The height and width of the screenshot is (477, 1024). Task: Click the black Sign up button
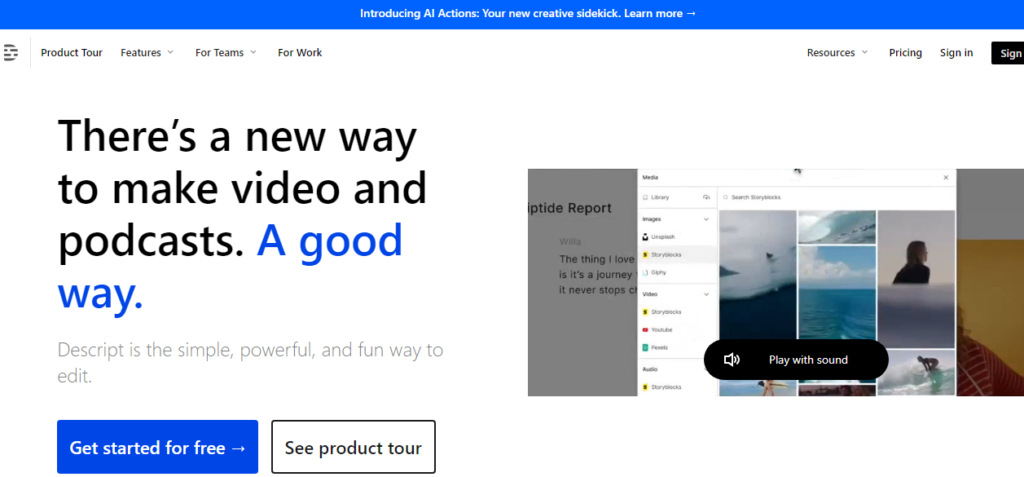[x=1008, y=53]
